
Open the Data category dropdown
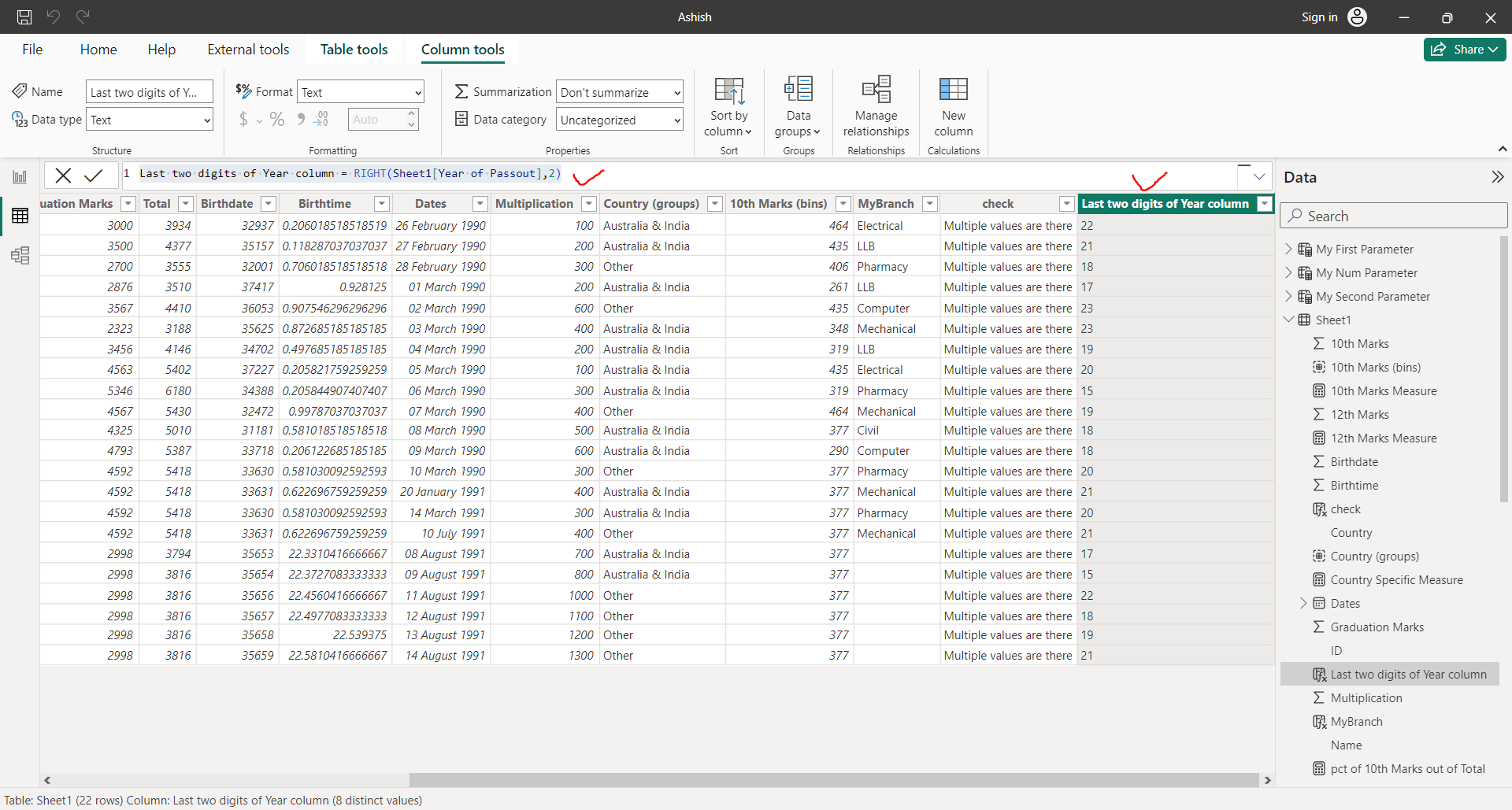619,120
